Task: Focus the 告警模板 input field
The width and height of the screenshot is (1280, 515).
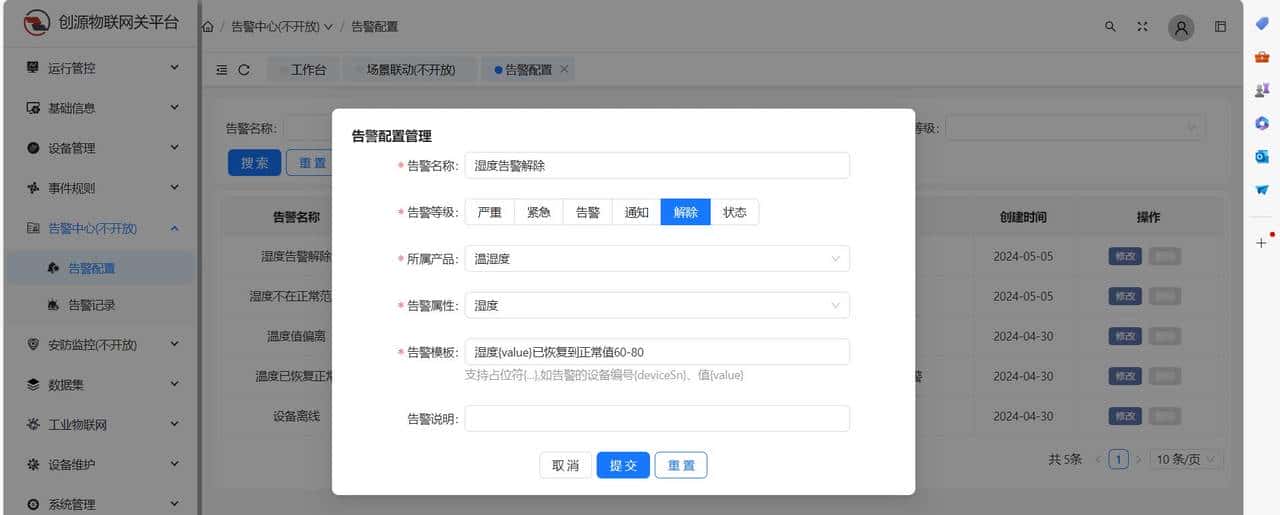Action: click(657, 351)
